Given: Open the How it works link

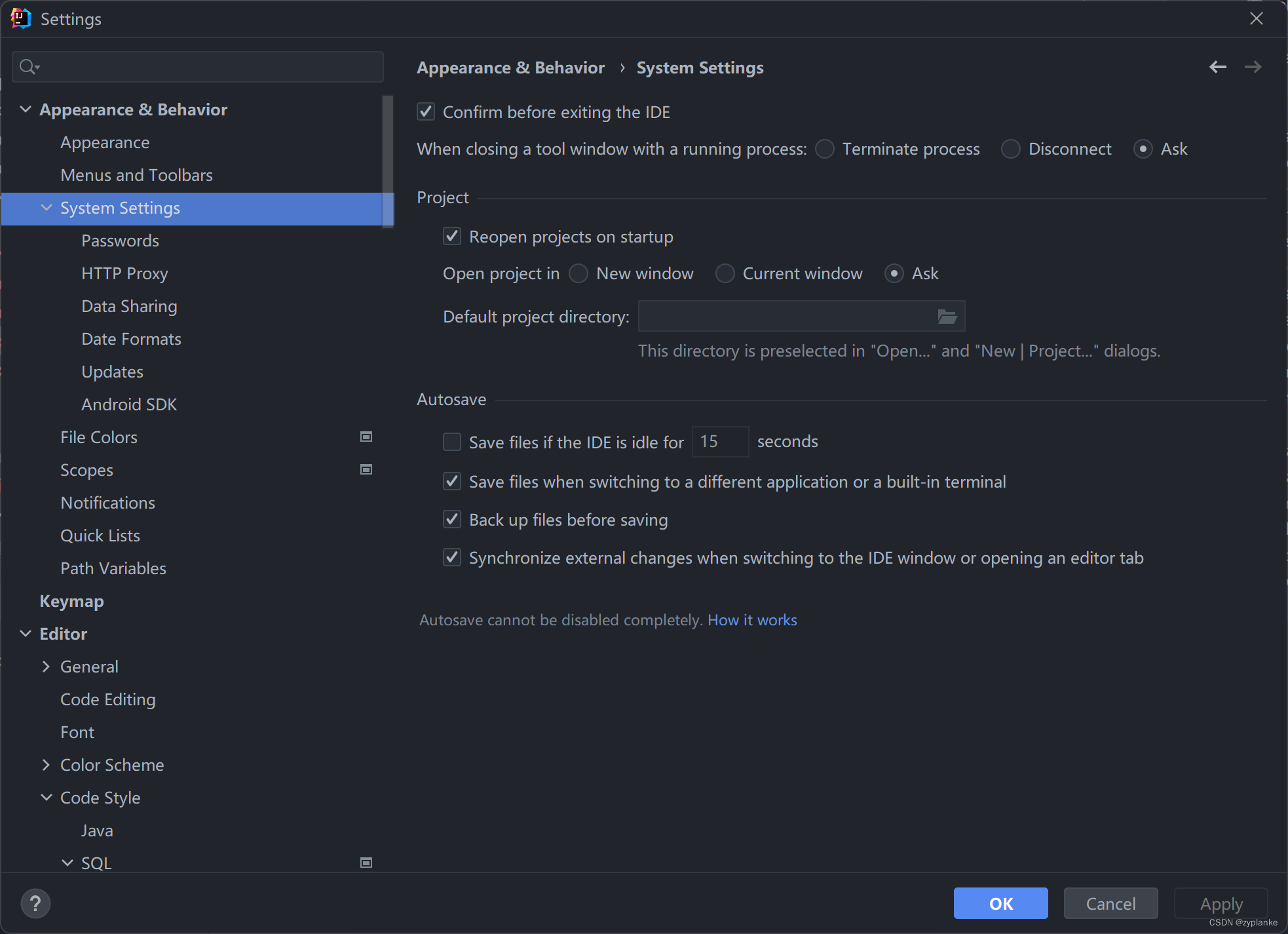Looking at the screenshot, I should pyautogui.click(x=752, y=619).
